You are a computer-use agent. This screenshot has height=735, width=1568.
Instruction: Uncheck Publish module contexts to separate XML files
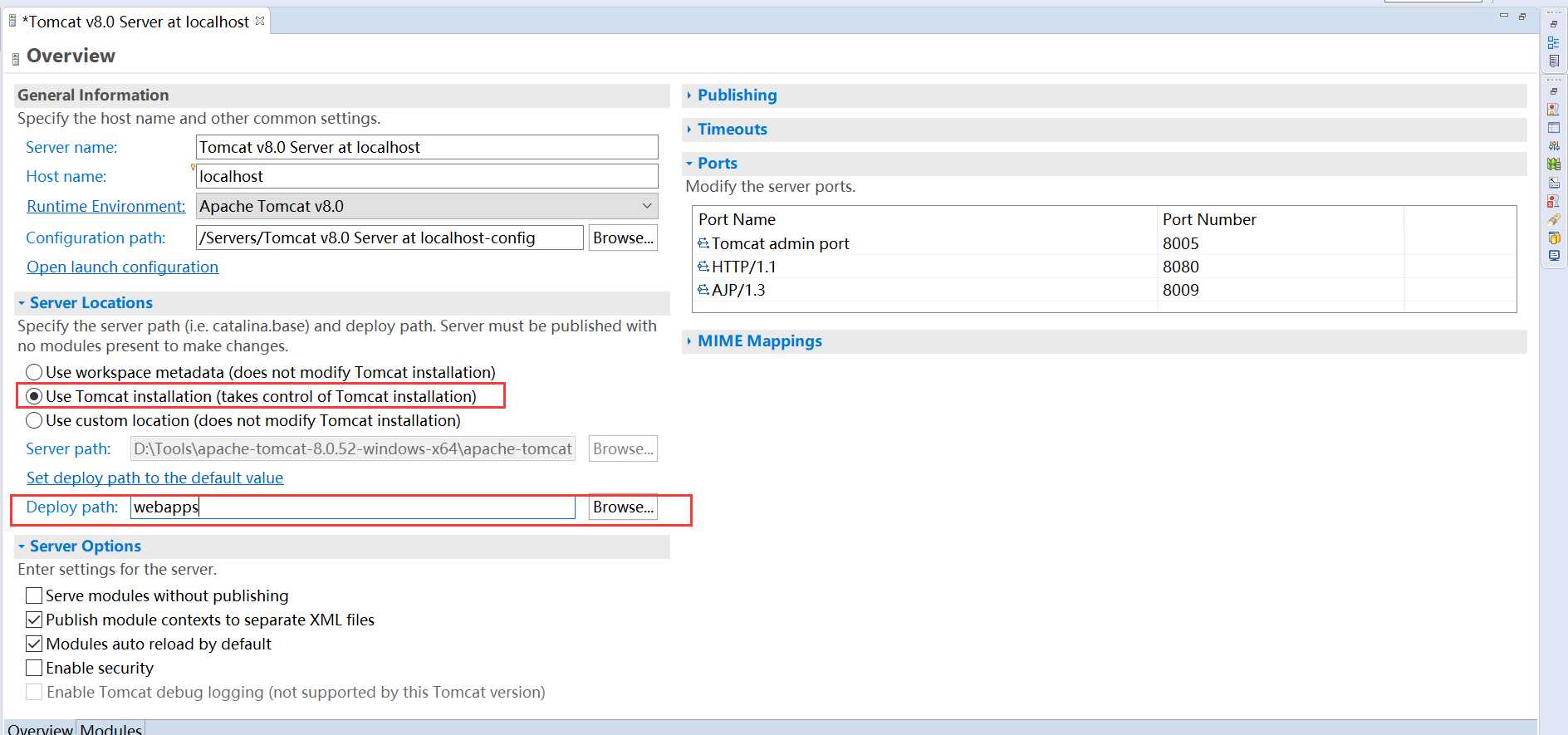[34, 620]
